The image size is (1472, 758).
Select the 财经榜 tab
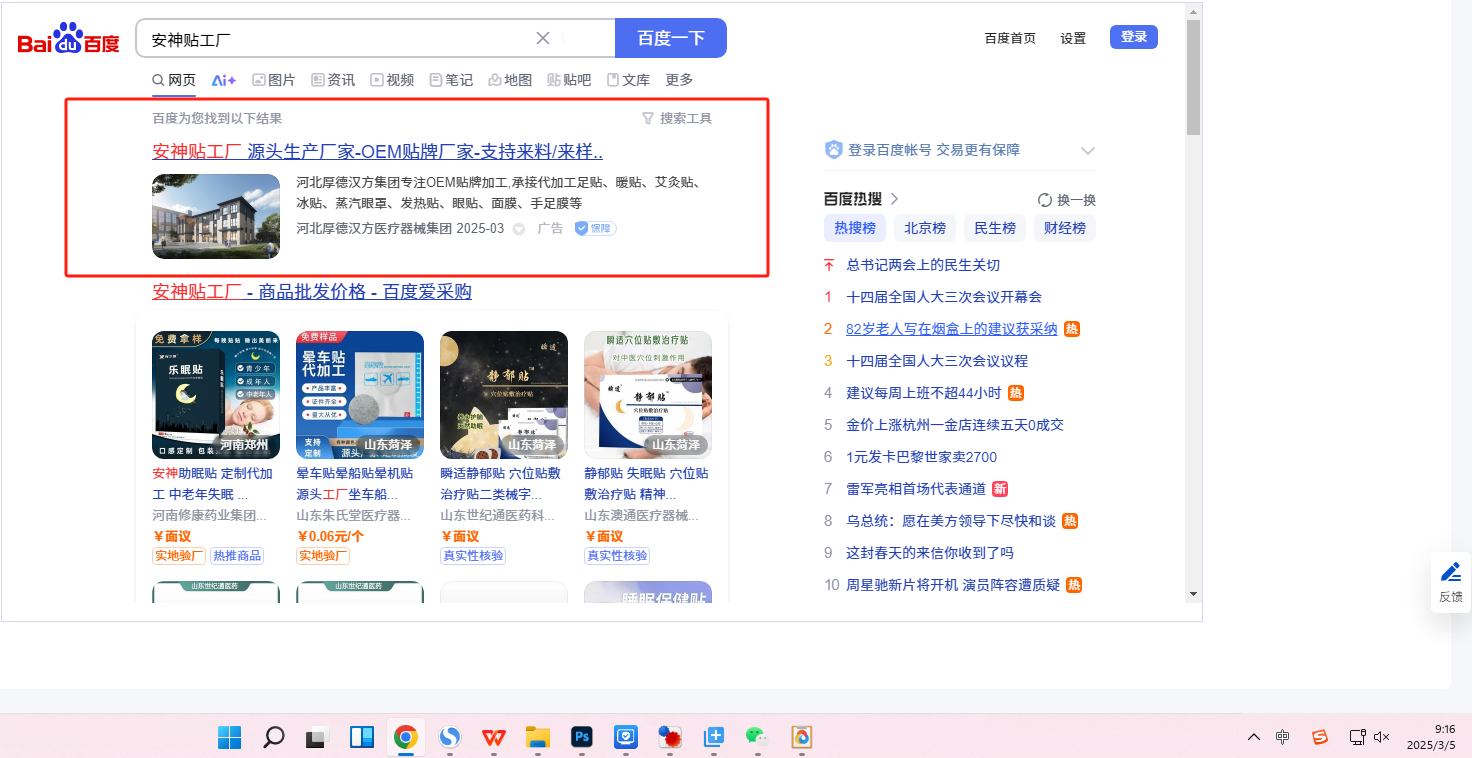coord(1065,228)
